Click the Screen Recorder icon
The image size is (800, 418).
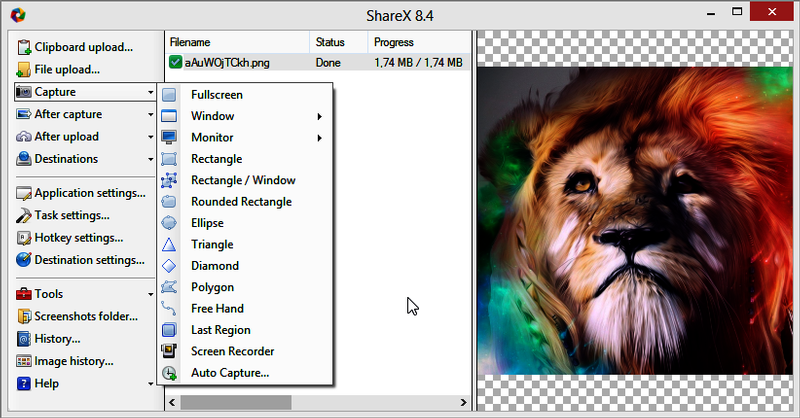point(169,351)
